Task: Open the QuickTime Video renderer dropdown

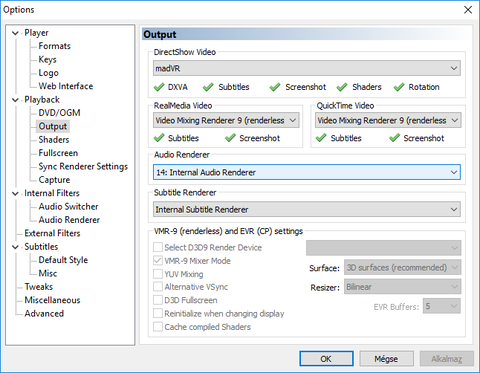Action: (388, 120)
